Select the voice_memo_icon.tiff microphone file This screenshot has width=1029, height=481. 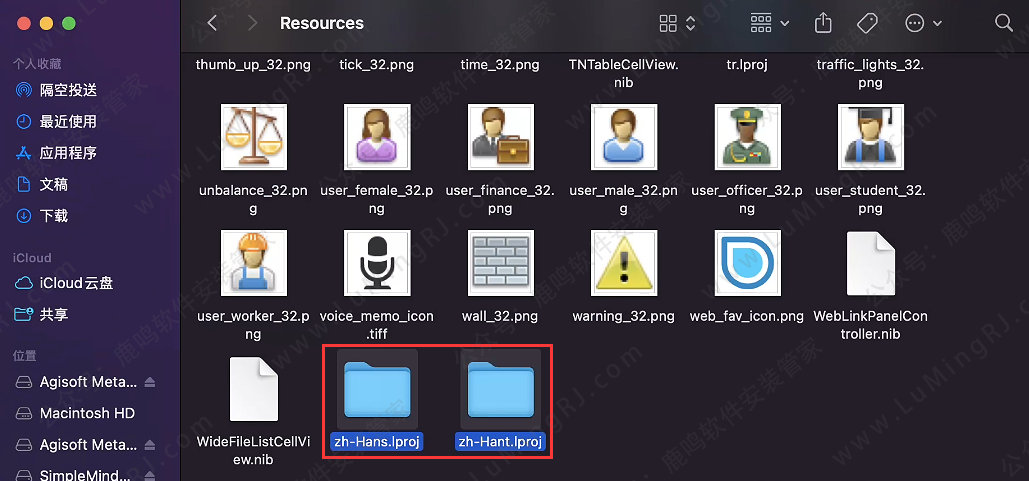pos(377,263)
